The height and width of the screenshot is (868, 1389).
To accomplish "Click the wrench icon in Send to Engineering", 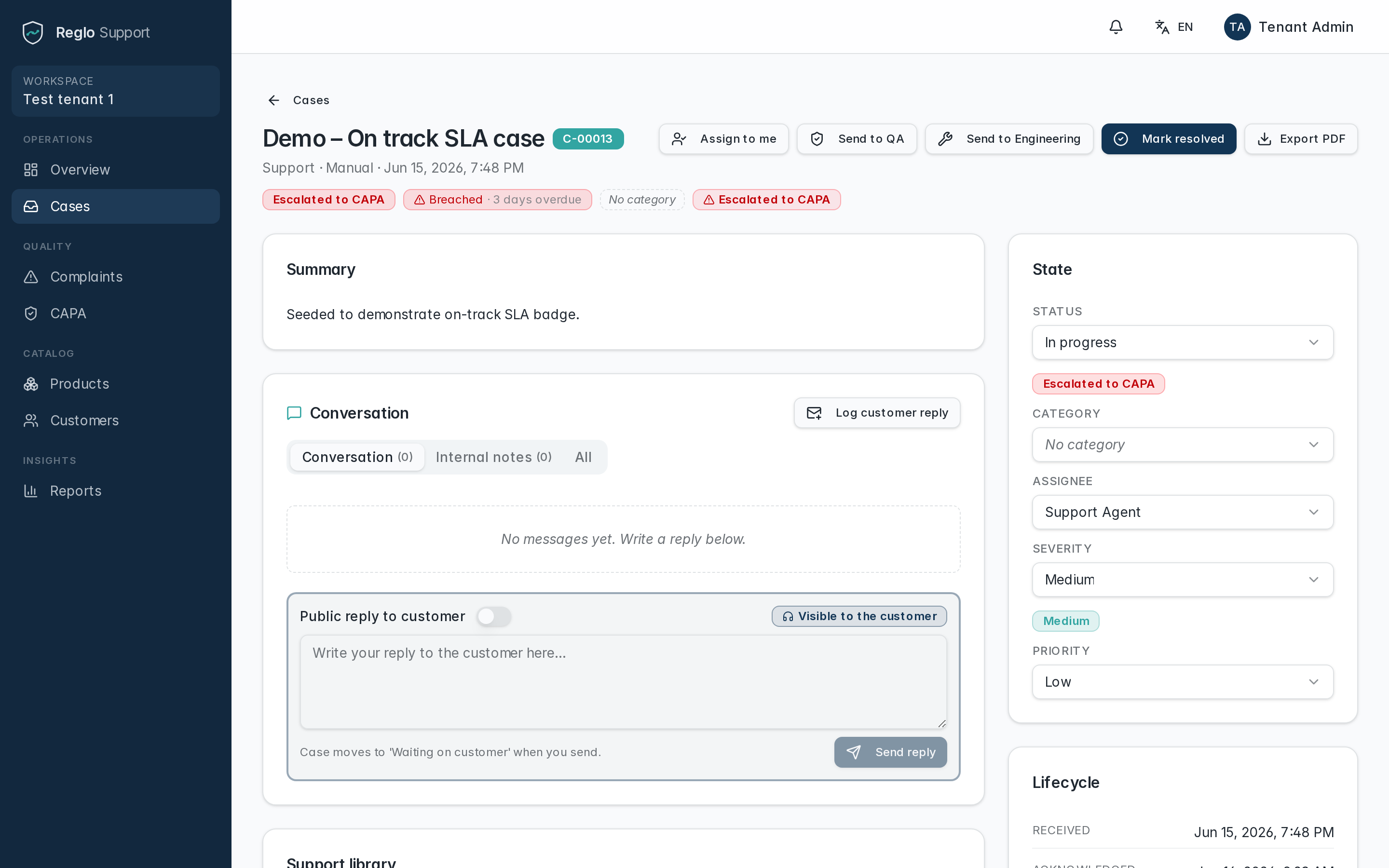I will pos(945,139).
